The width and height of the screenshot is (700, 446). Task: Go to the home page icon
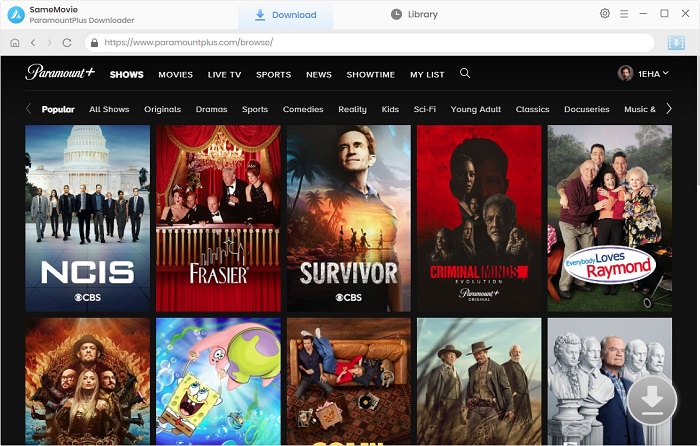(15, 43)
